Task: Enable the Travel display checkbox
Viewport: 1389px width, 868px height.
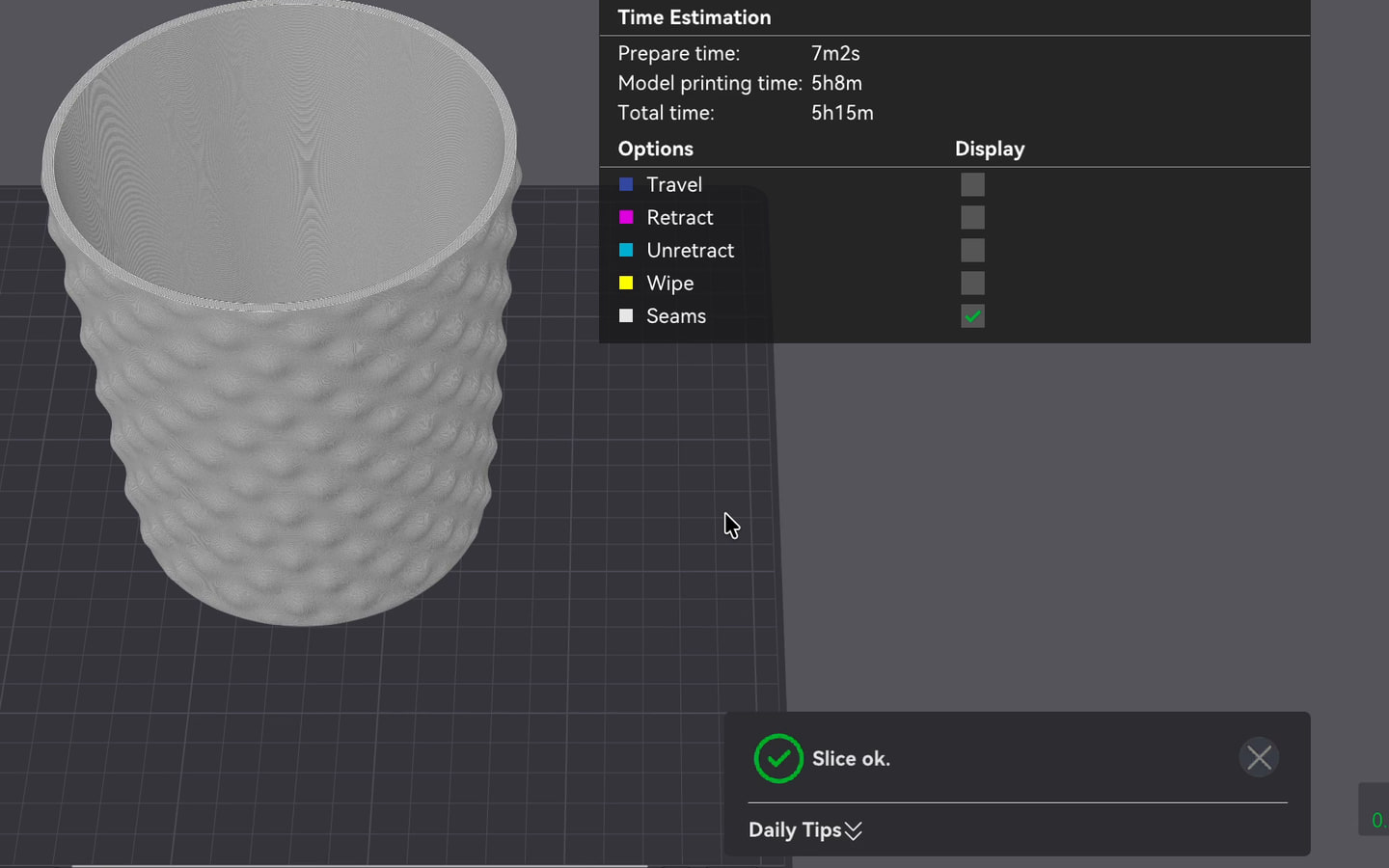Action: 972,184
